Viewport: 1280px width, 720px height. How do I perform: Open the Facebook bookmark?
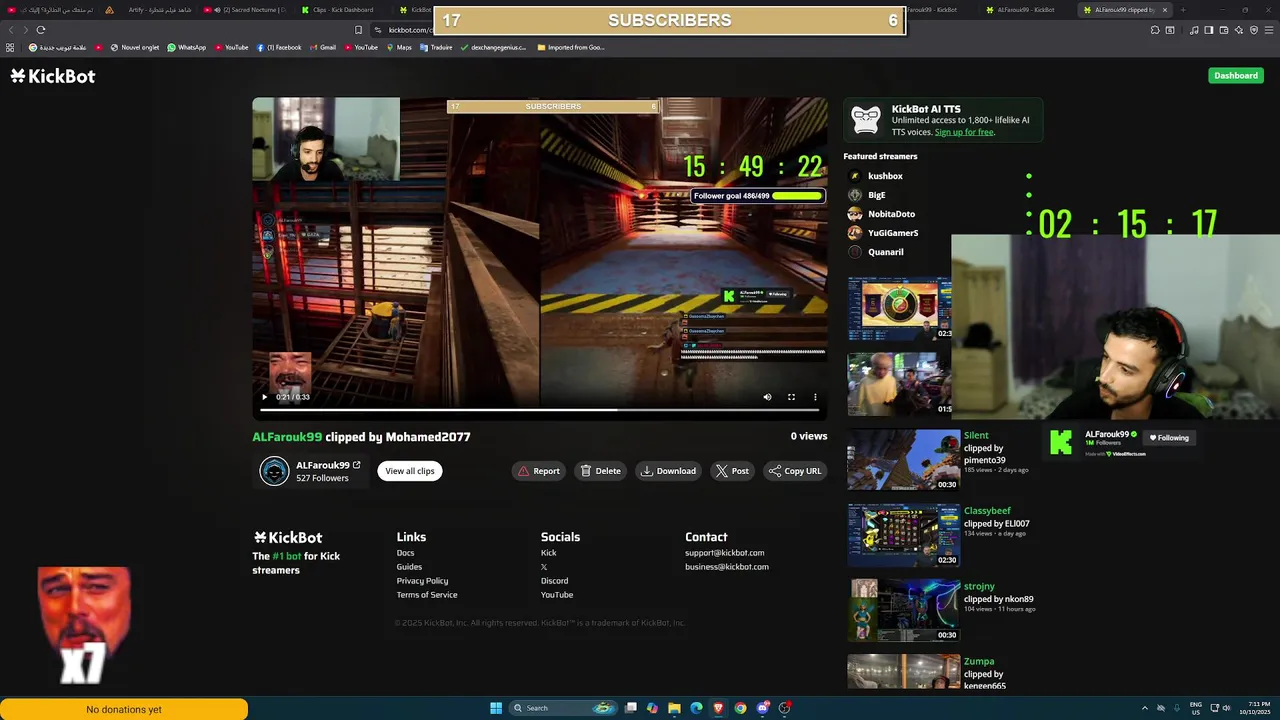pos(279,47)
